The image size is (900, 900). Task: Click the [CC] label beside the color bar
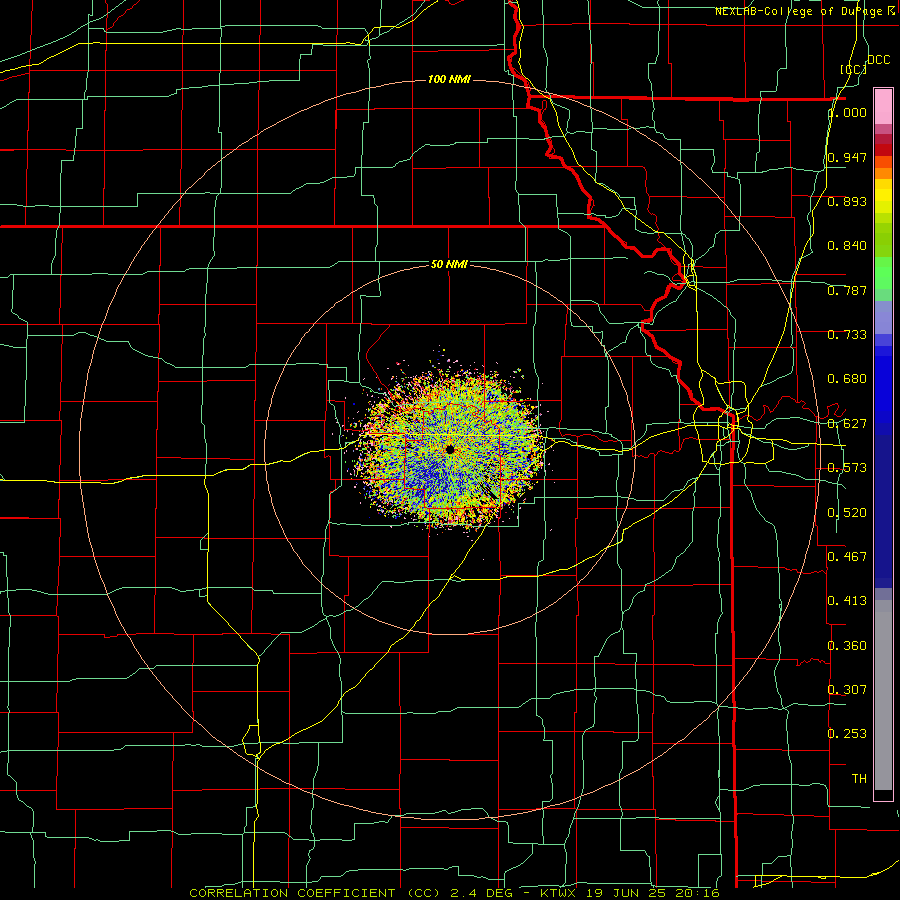854,69
